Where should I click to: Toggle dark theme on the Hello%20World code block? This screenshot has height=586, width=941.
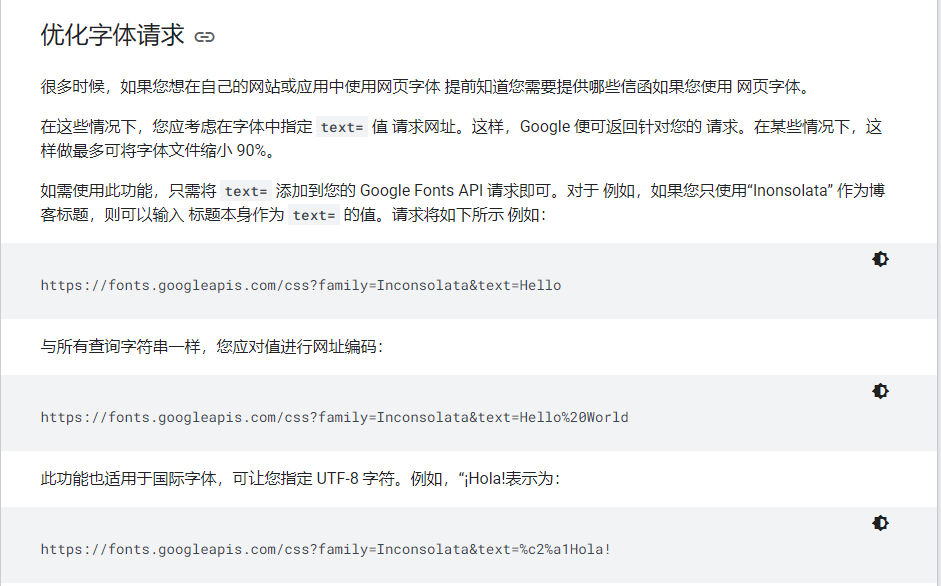click(880, 391)
